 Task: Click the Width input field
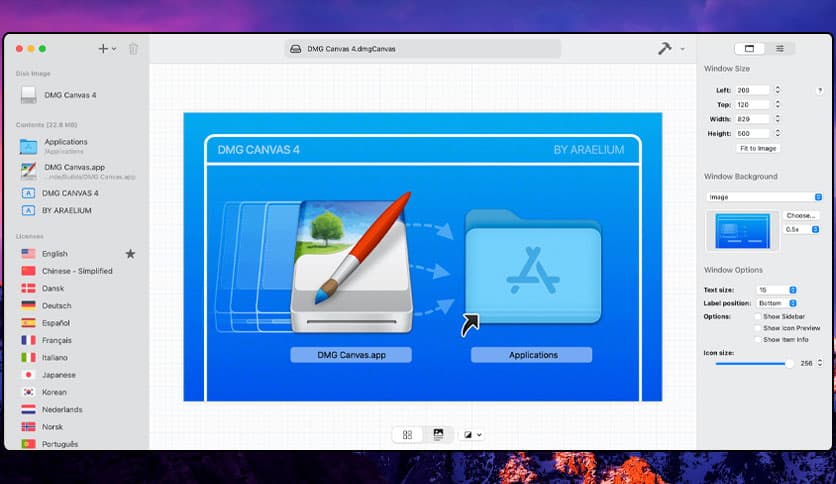[752, 119]
